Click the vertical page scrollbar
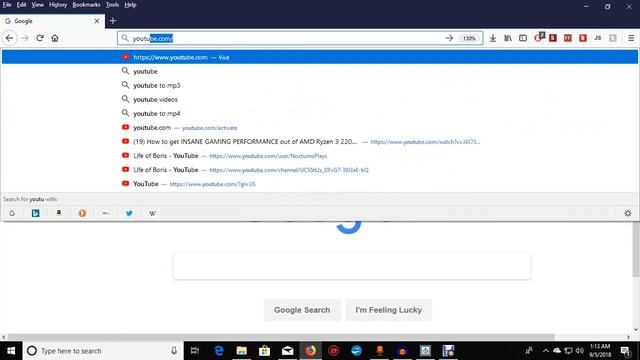The height and width of the screenshot is (360, 640). pyautogui.click(x=636, y=250)
